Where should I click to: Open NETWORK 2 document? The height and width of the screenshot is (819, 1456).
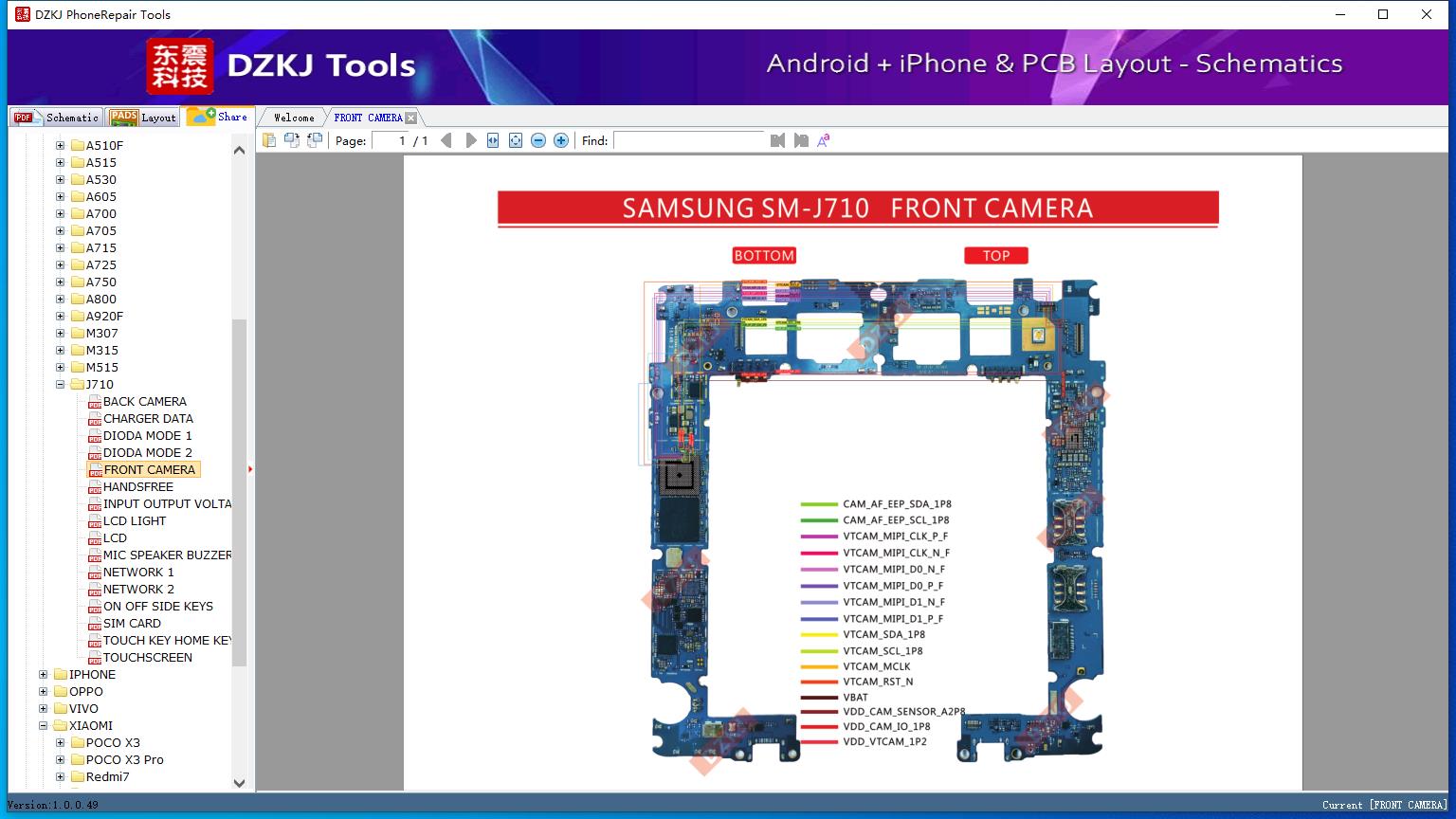click(x=138, y=590)
